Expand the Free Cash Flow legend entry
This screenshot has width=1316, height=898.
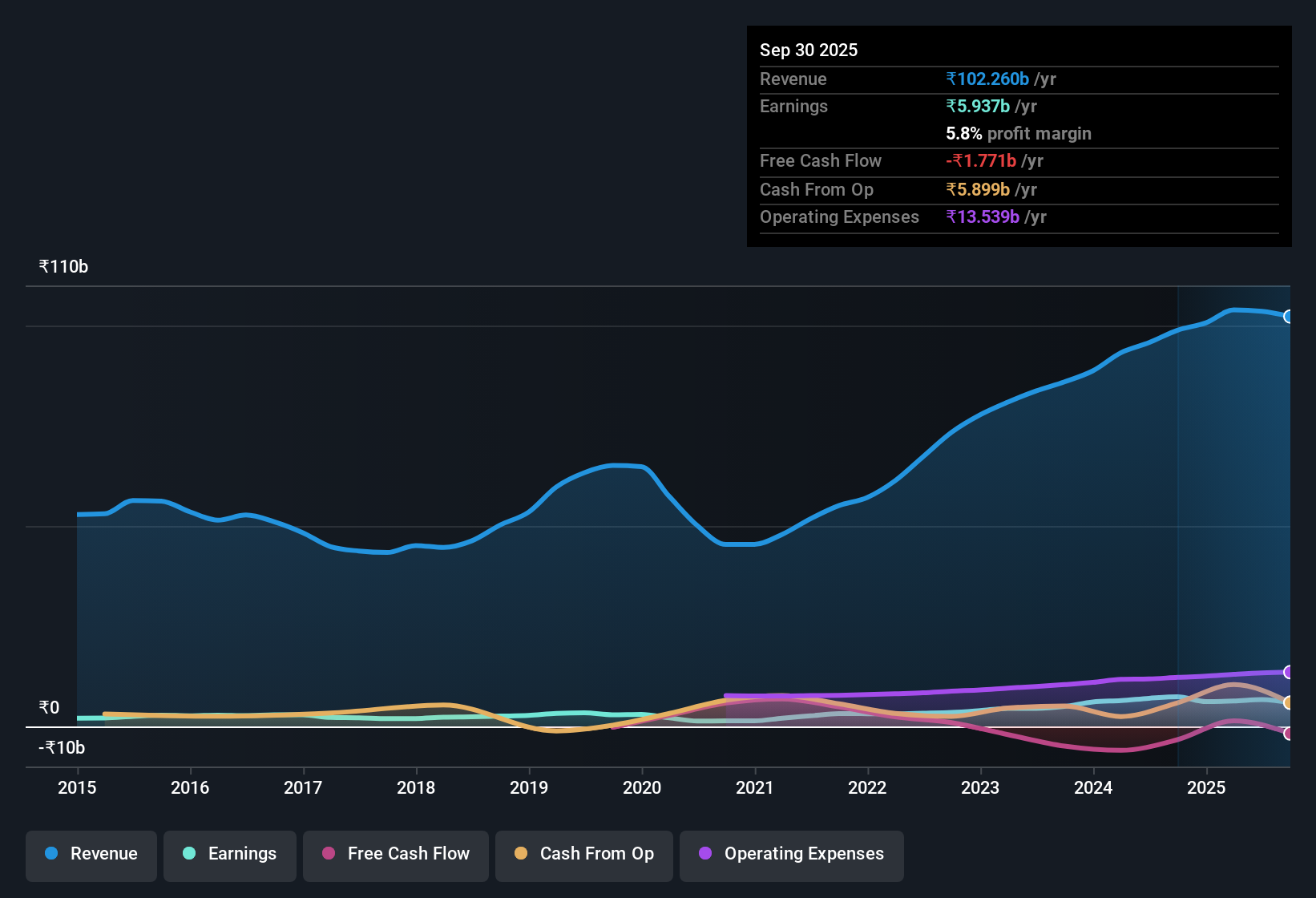tap(395, 854)
